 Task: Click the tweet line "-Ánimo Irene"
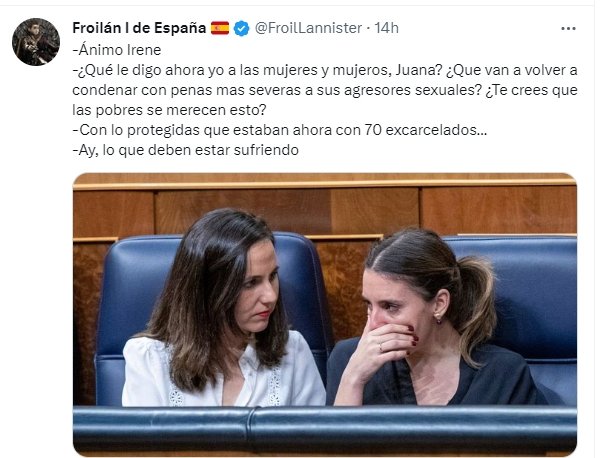pyautogui.click(x=117, y=50)
